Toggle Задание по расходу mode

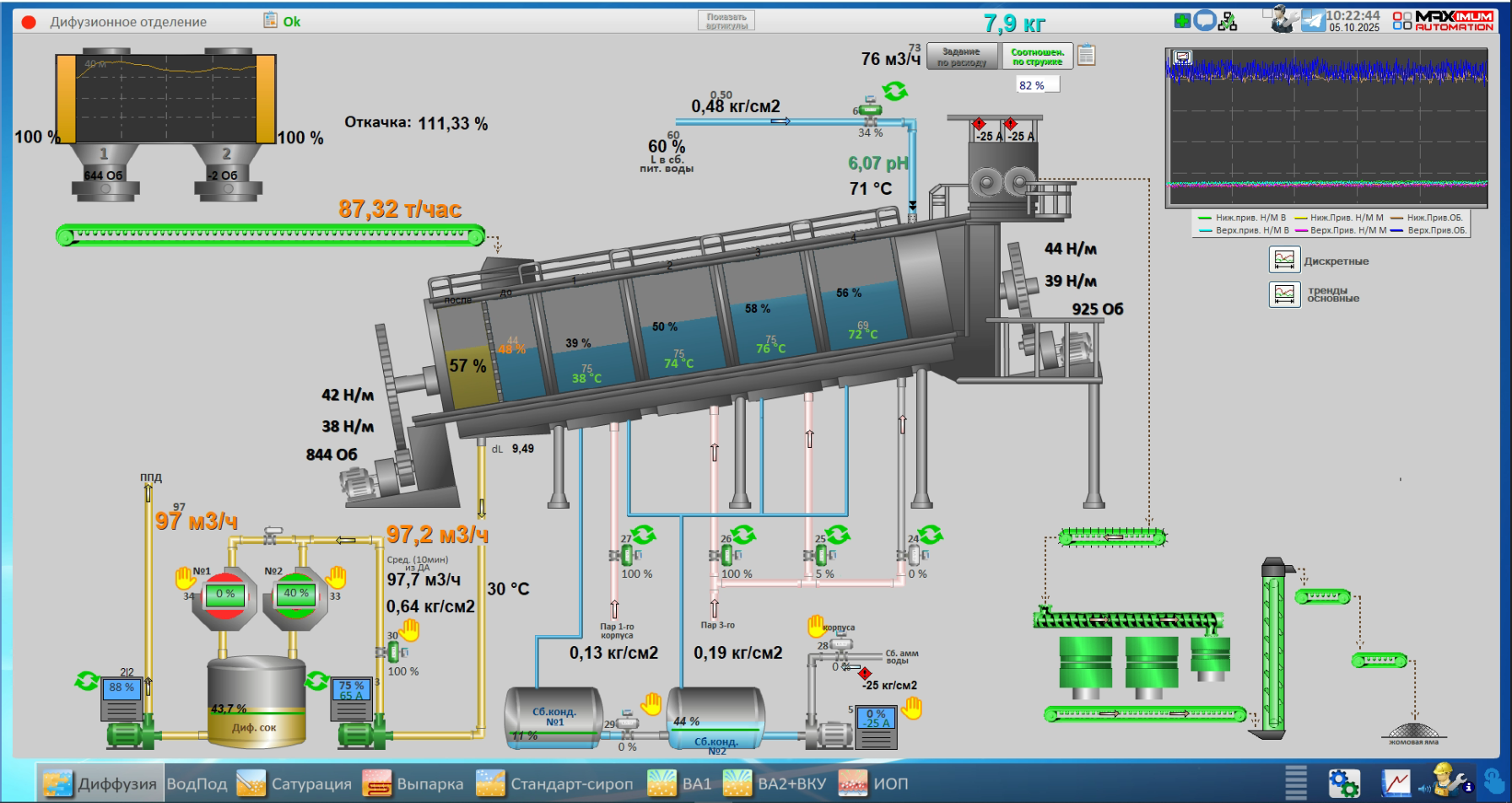pos(963,57)
